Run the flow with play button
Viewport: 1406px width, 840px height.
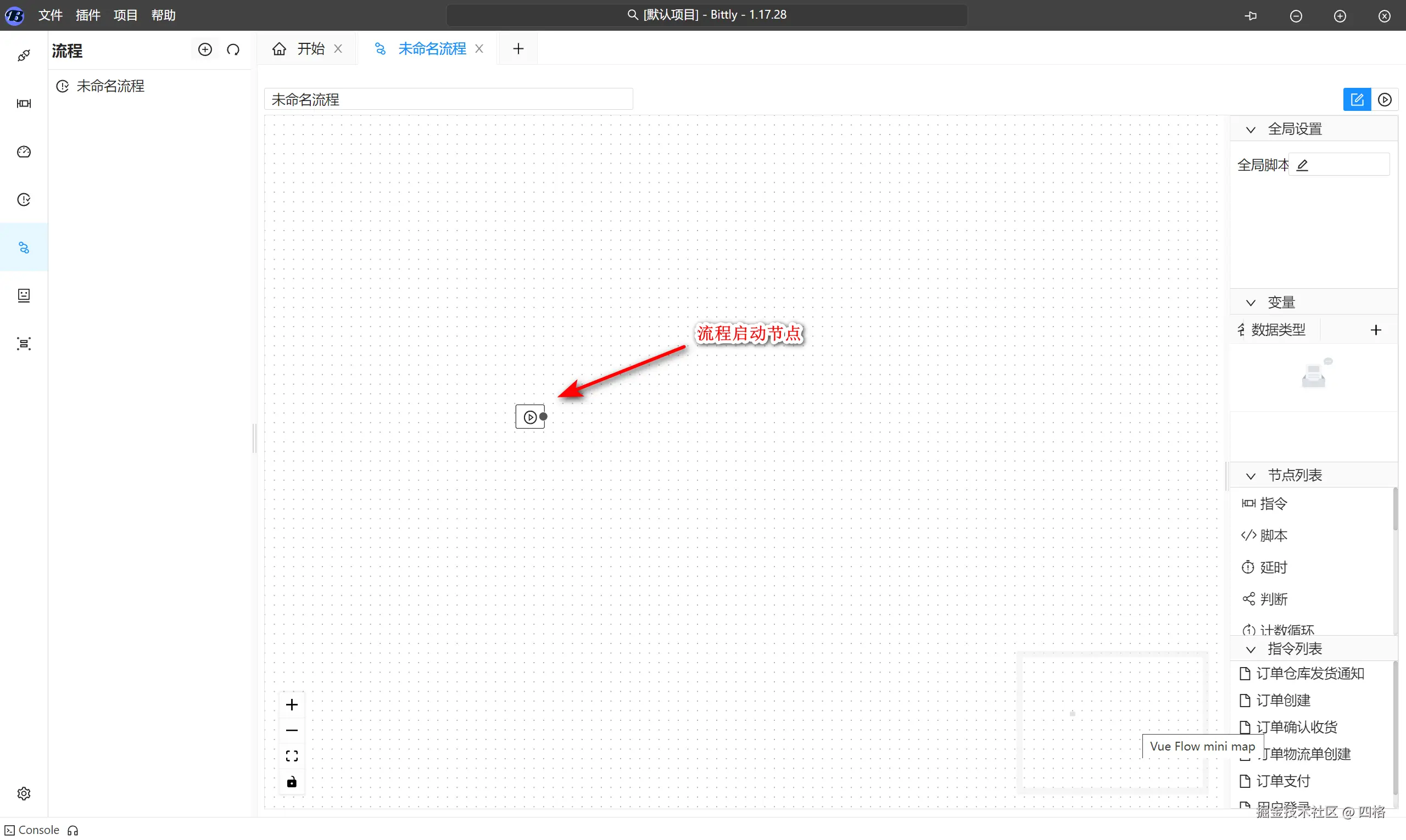click(x=1385, y=99)
